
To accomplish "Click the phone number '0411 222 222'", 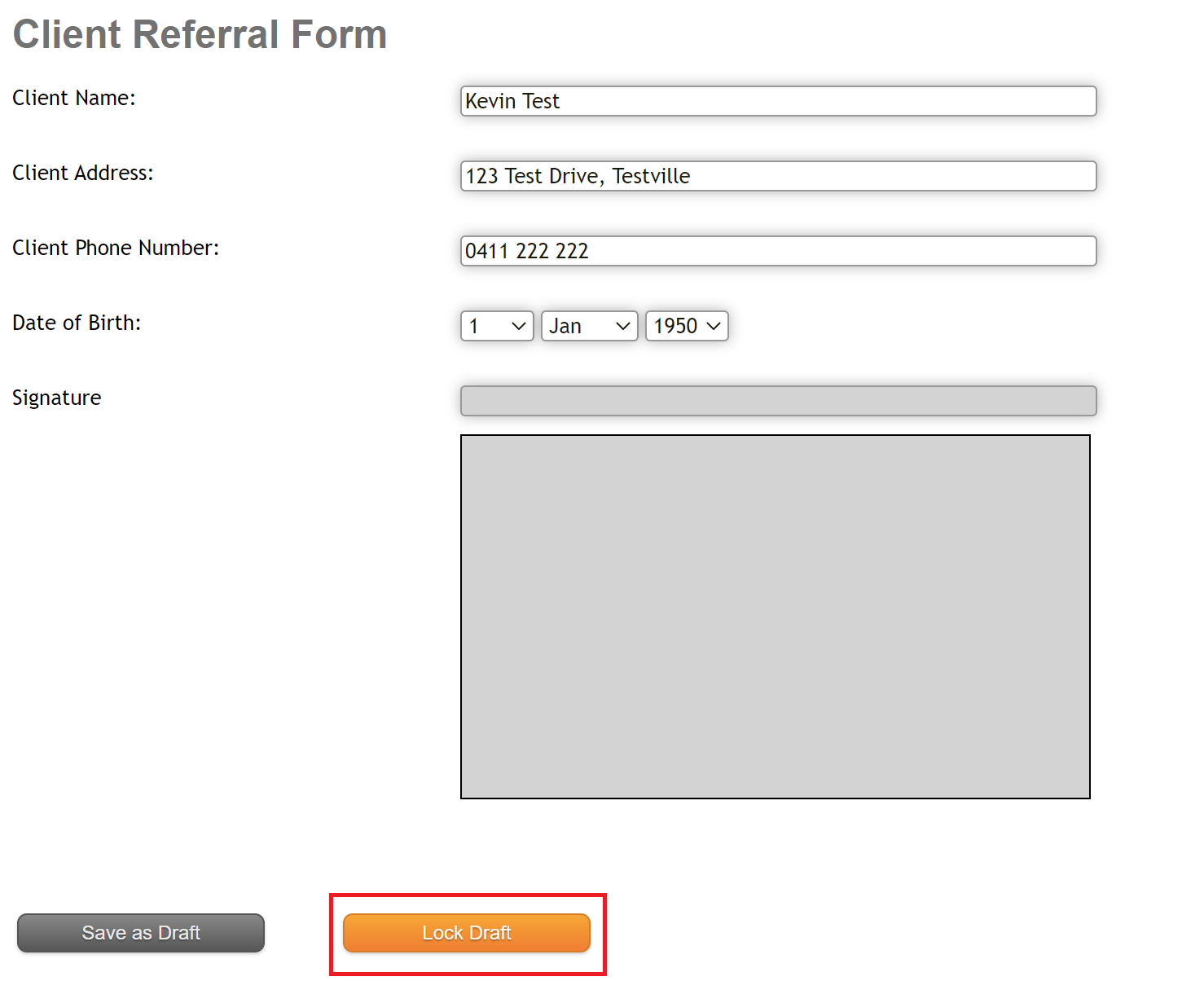I will point(526,251).
